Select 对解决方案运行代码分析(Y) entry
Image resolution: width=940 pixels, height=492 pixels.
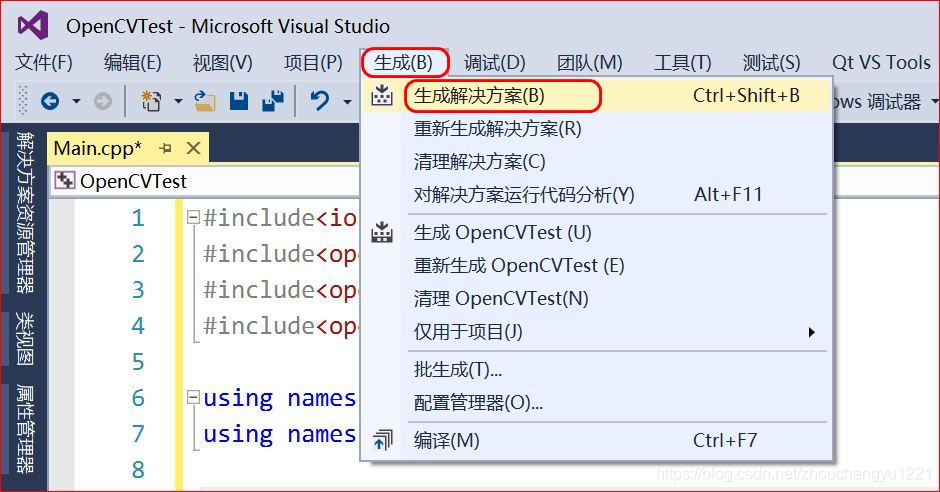click(596, 195)
